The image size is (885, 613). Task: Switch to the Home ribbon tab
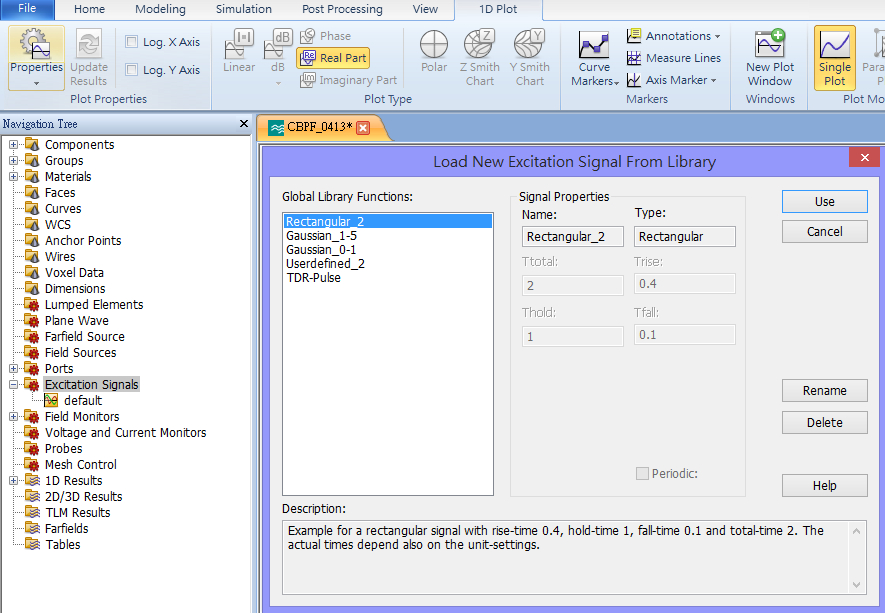click(89, 9)
